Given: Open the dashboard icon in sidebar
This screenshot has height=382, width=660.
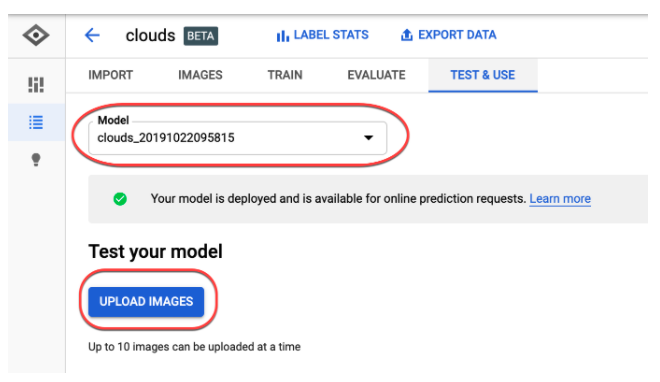Looking at the screenshot, I should pos(36,85).
